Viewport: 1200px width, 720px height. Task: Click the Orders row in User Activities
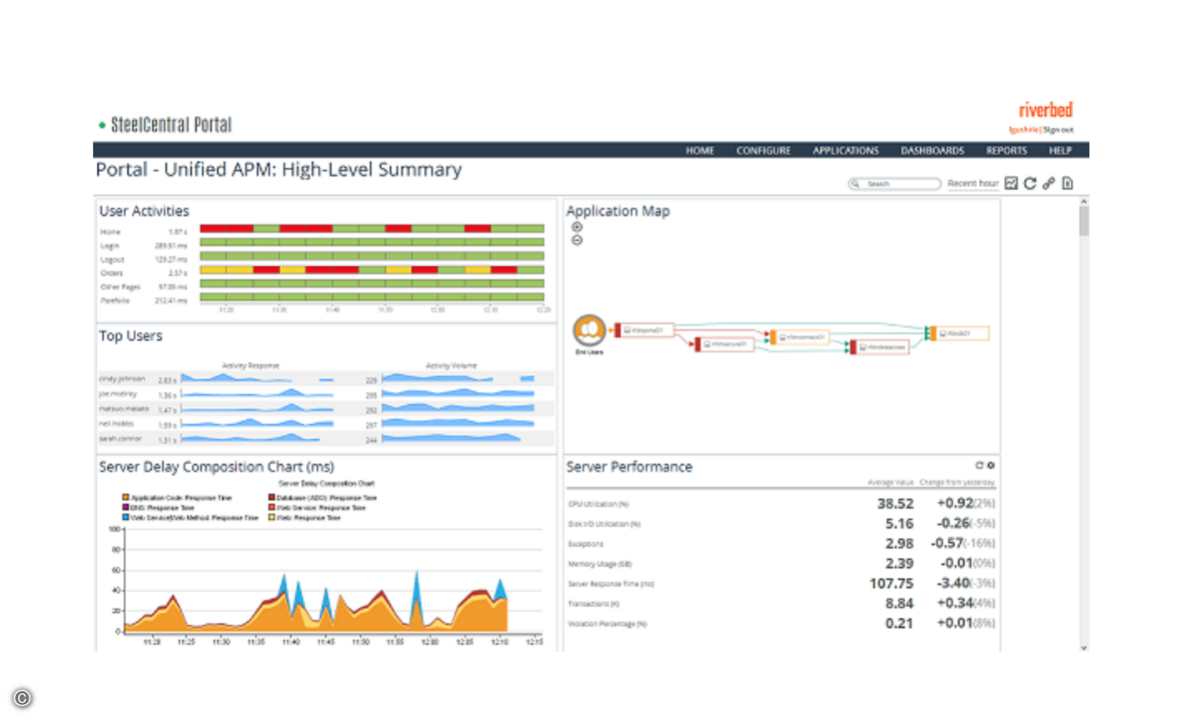(322, 273)
